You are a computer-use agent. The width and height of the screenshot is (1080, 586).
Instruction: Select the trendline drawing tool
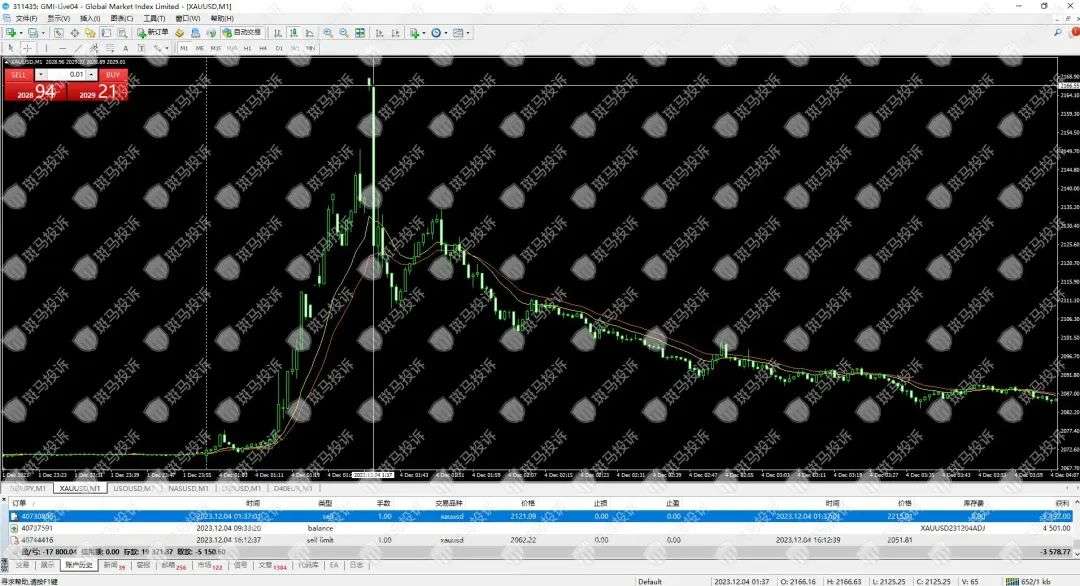(79, 48)
